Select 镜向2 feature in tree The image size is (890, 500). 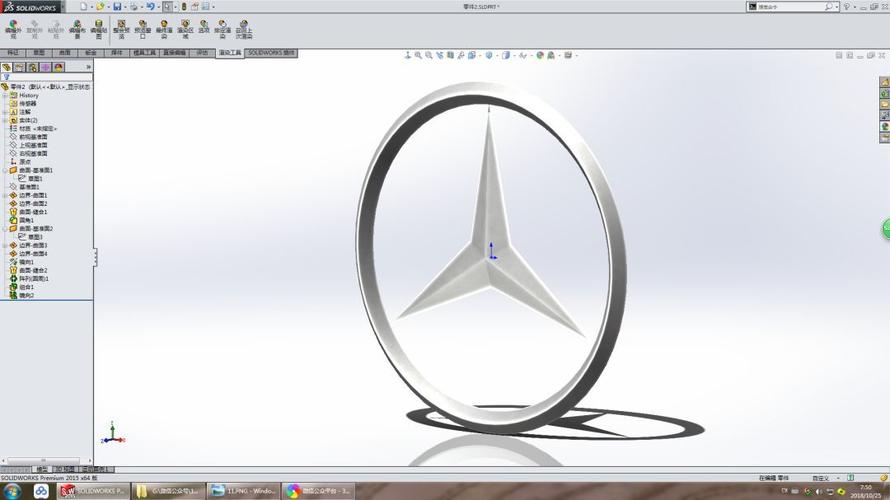click(26, 295)
